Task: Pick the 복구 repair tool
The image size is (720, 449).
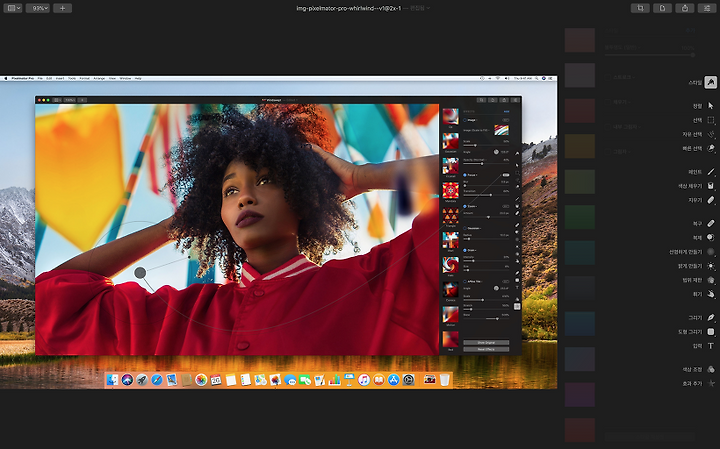Action: tap(711, 223)
